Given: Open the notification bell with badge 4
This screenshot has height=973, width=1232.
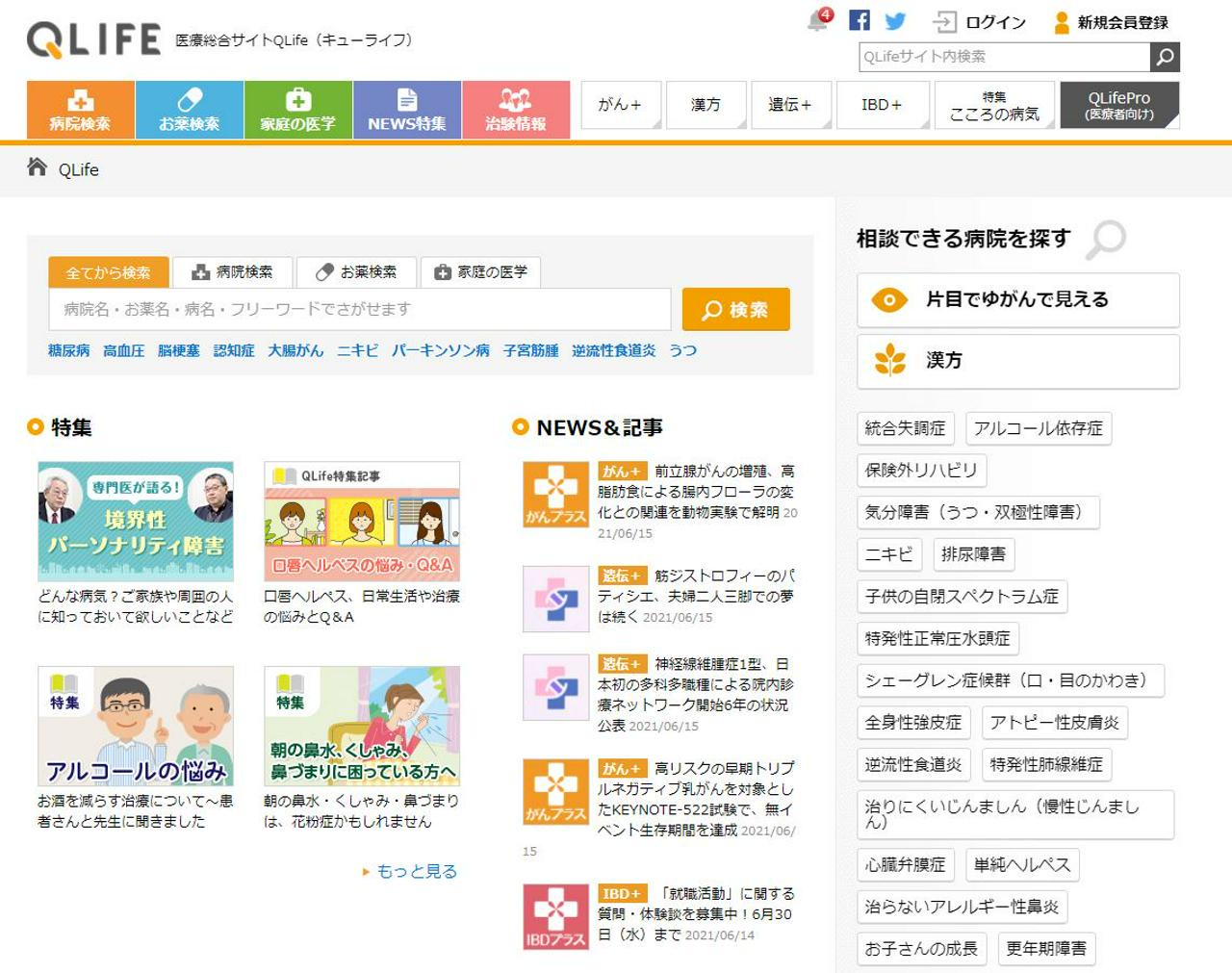Looking at the screenshot, I should pos(817,21).
